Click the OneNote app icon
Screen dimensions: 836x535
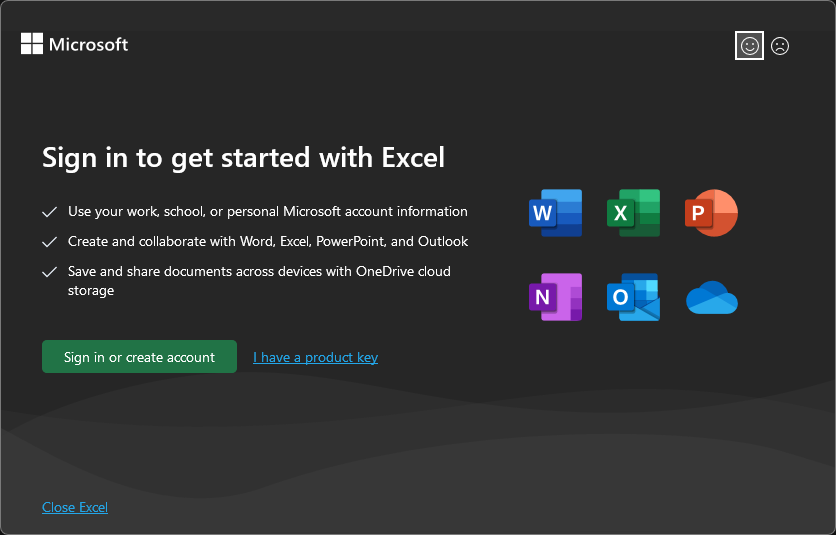click(555, 297)
